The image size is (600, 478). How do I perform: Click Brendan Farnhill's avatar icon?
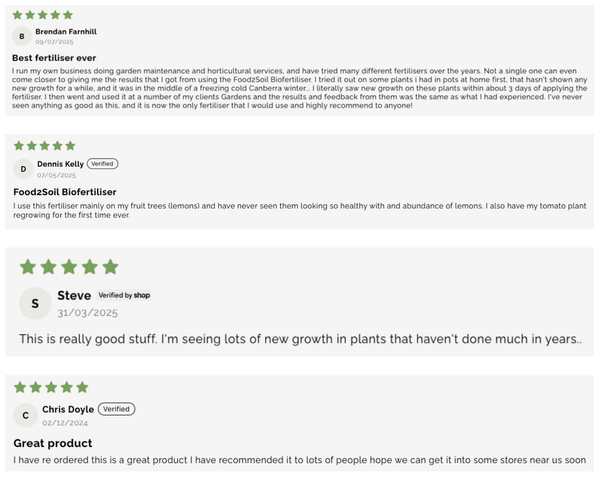pyautogui.click(x=22, y=37)
